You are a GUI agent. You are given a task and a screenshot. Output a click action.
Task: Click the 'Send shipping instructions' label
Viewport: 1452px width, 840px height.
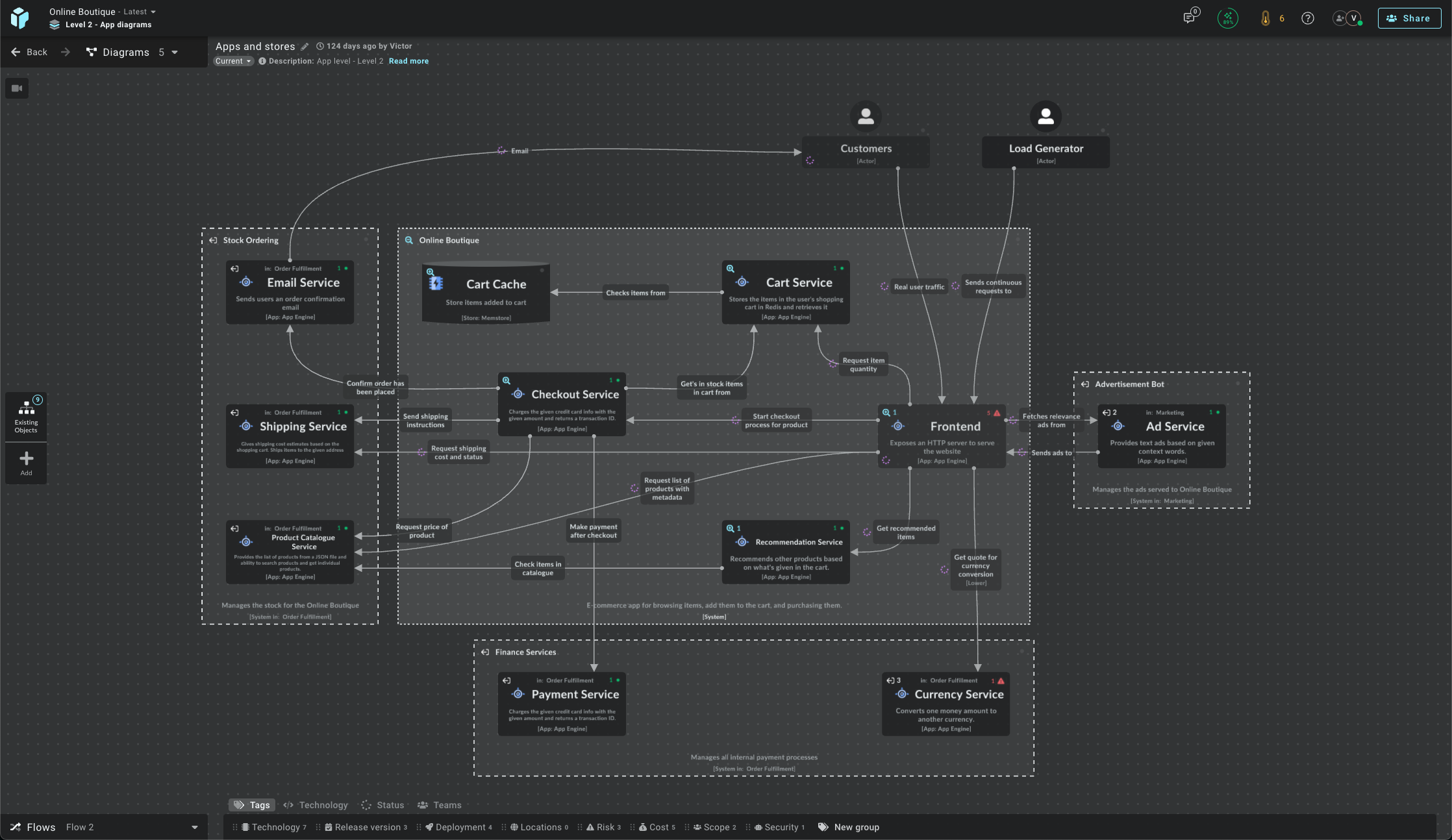(x=425, y=421)
